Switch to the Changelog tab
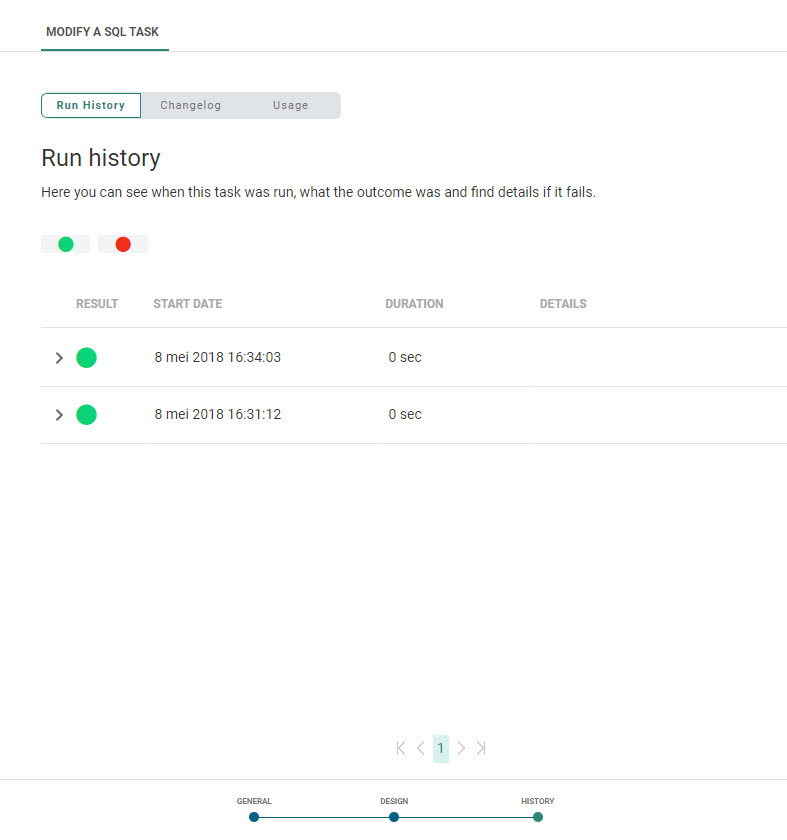Image resolution: width=787 pixels, height=840 pixels. (x=190, y=105)
